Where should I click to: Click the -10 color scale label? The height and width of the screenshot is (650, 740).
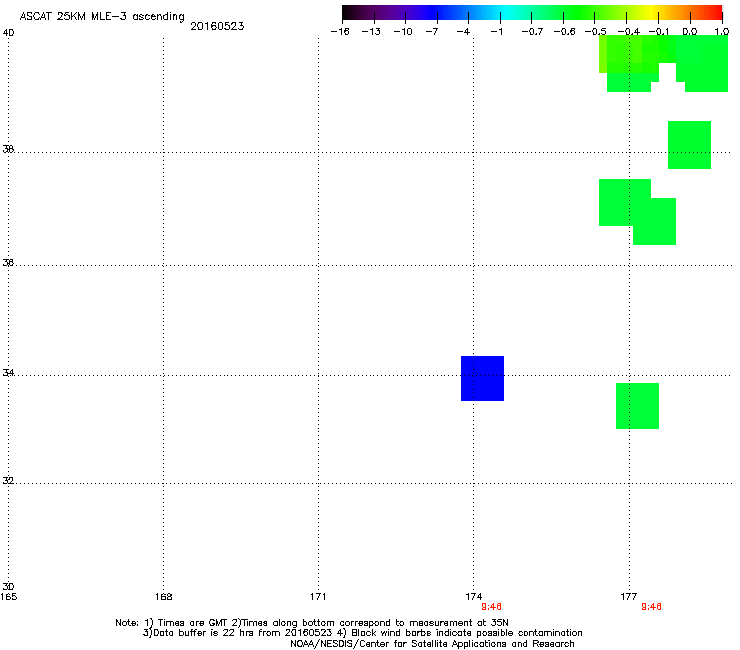pyautogui.click(x=403, y=32)
